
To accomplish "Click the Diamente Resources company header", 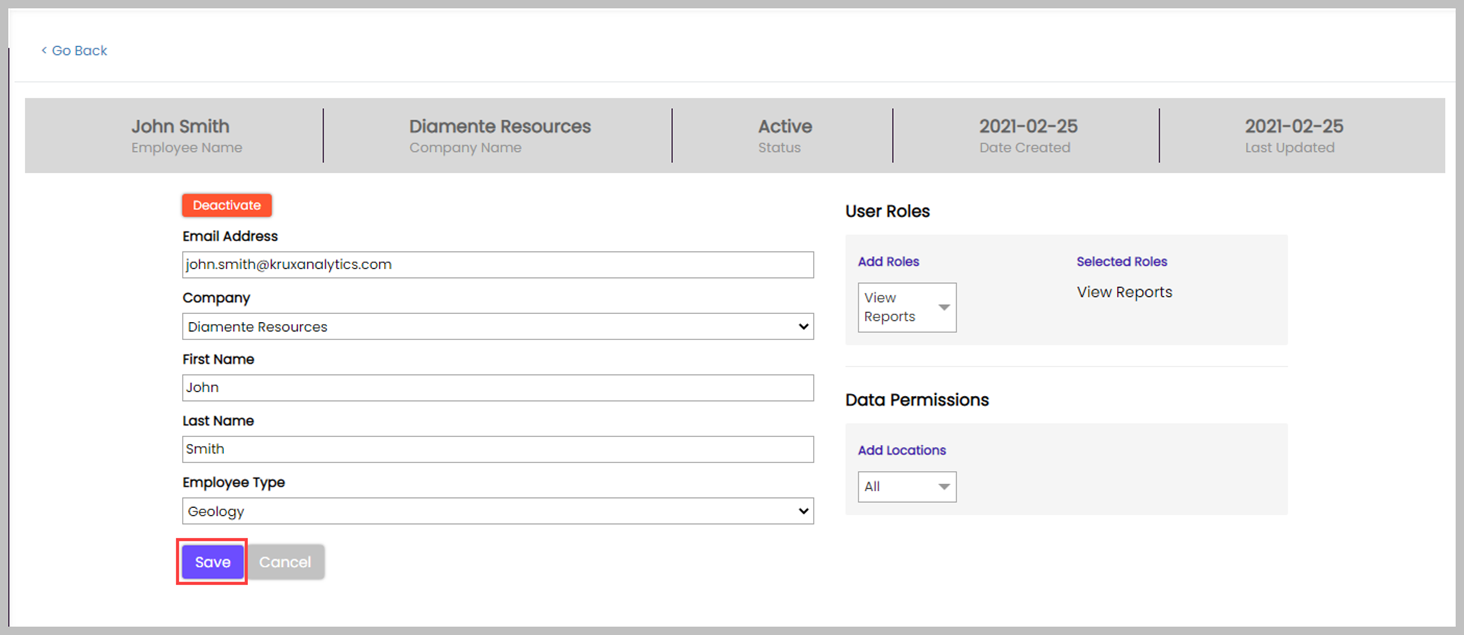I will [500, 127].
